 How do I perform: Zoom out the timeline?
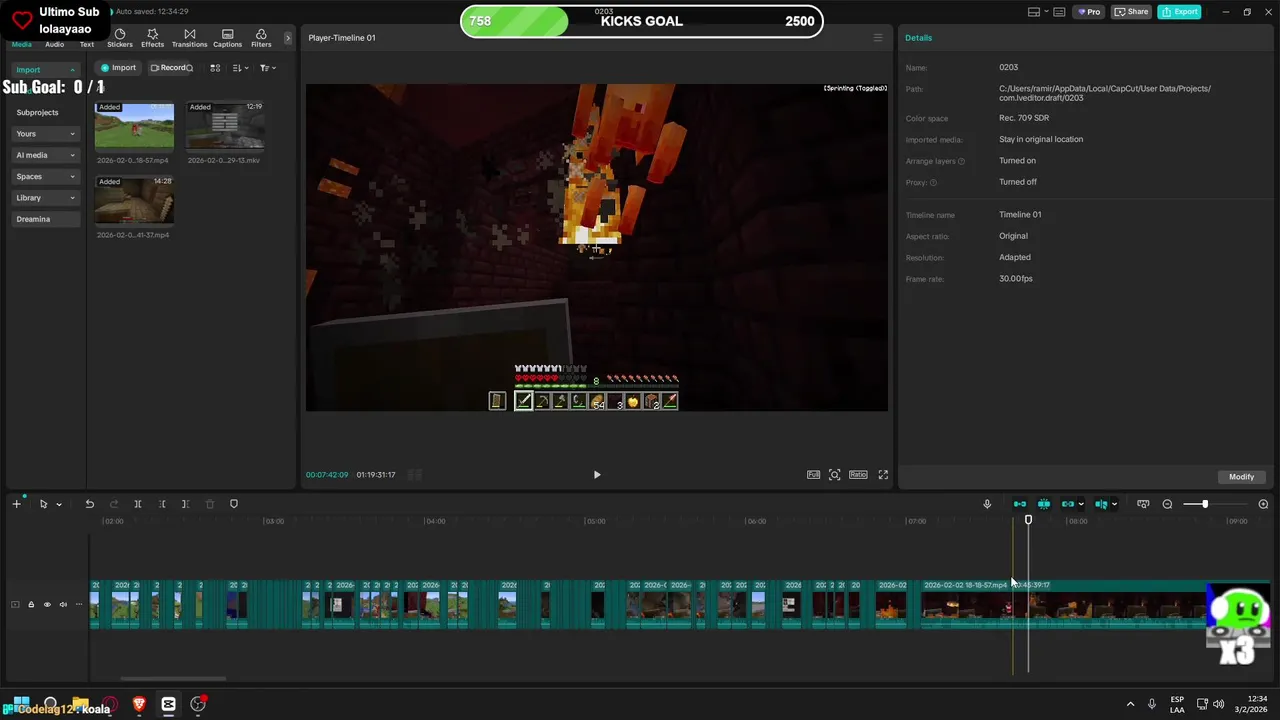tap(1167, 504)
